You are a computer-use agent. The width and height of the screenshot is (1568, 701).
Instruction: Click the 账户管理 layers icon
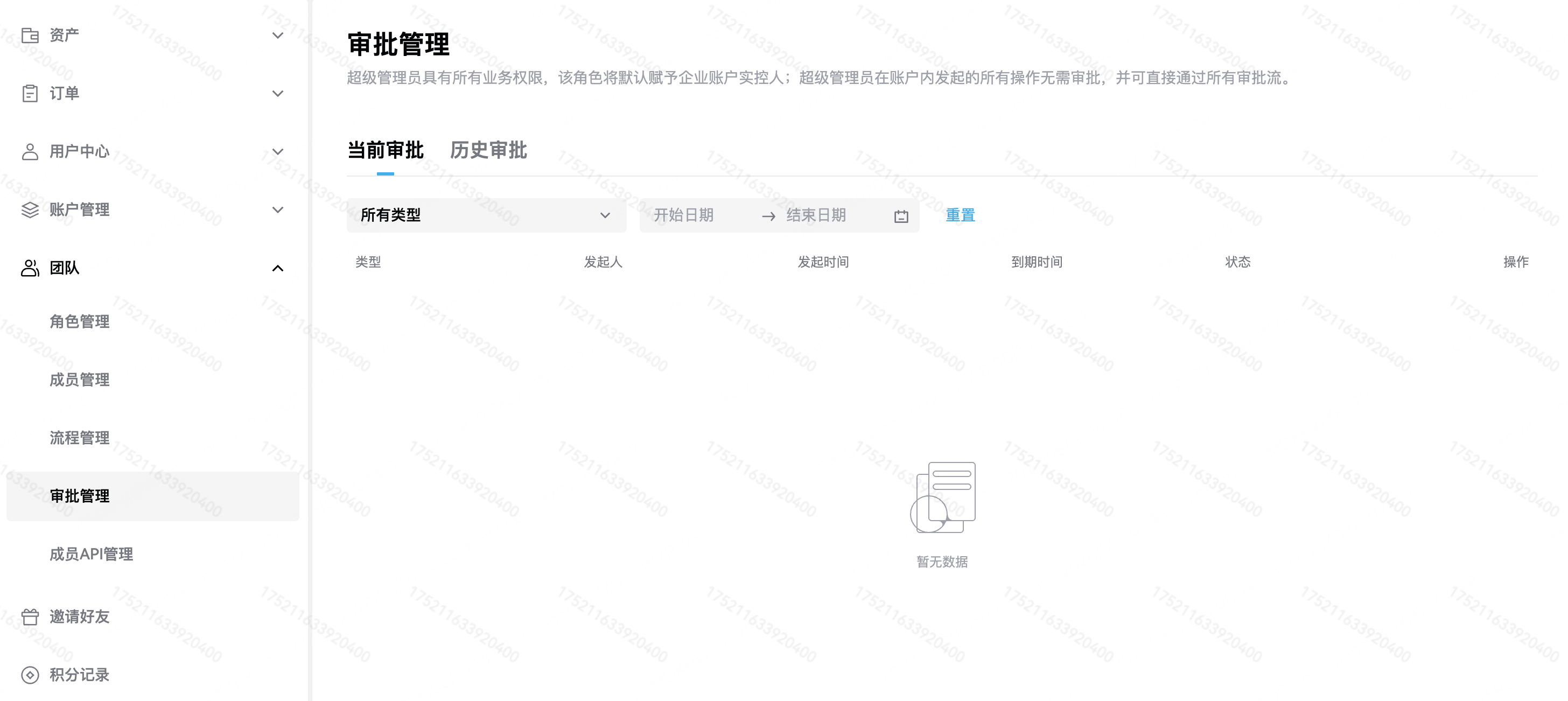tap(30, 210)
